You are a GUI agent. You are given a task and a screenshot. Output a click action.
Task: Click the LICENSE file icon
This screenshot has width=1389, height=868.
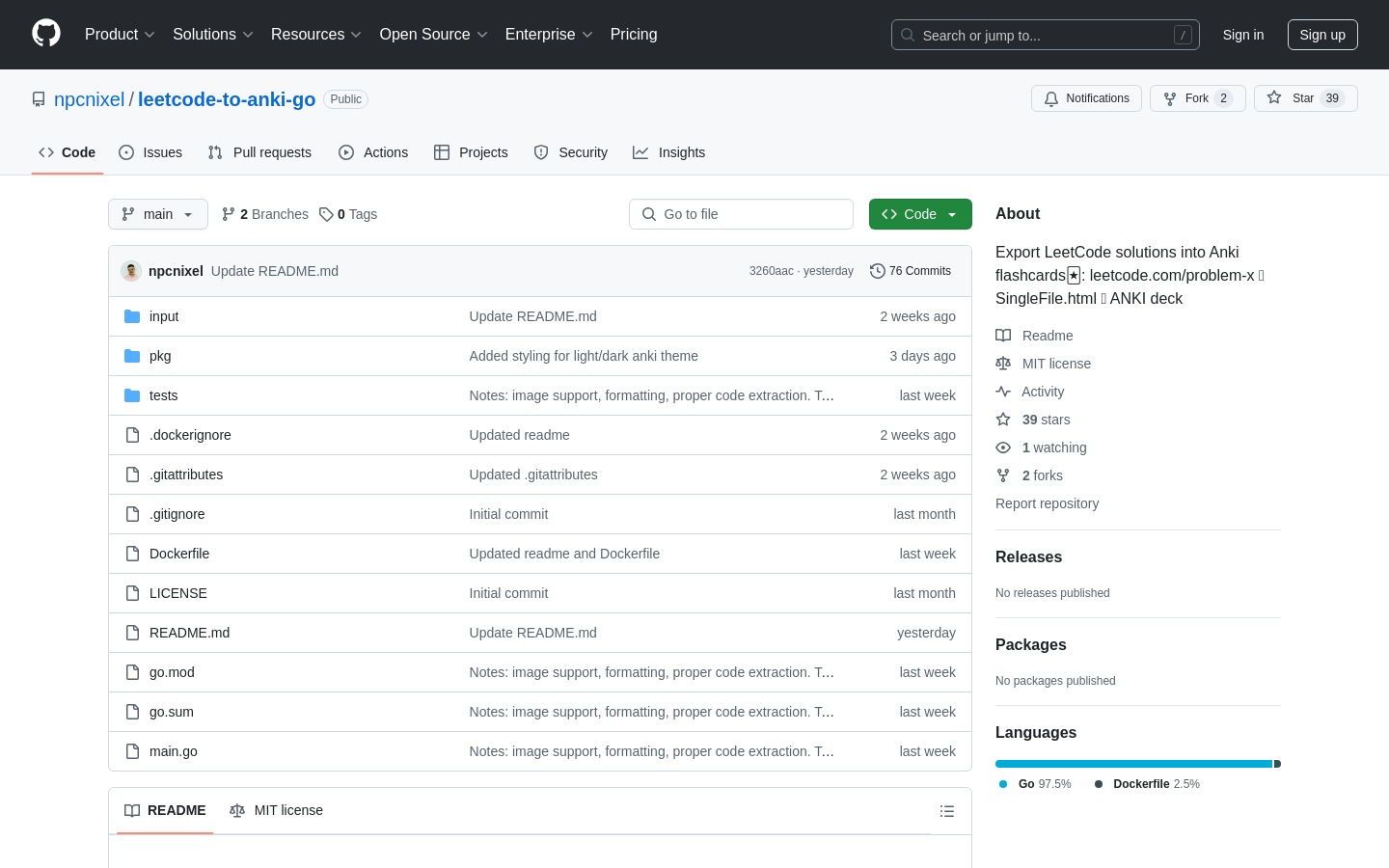pyautogui.click(x=132, y=593)
